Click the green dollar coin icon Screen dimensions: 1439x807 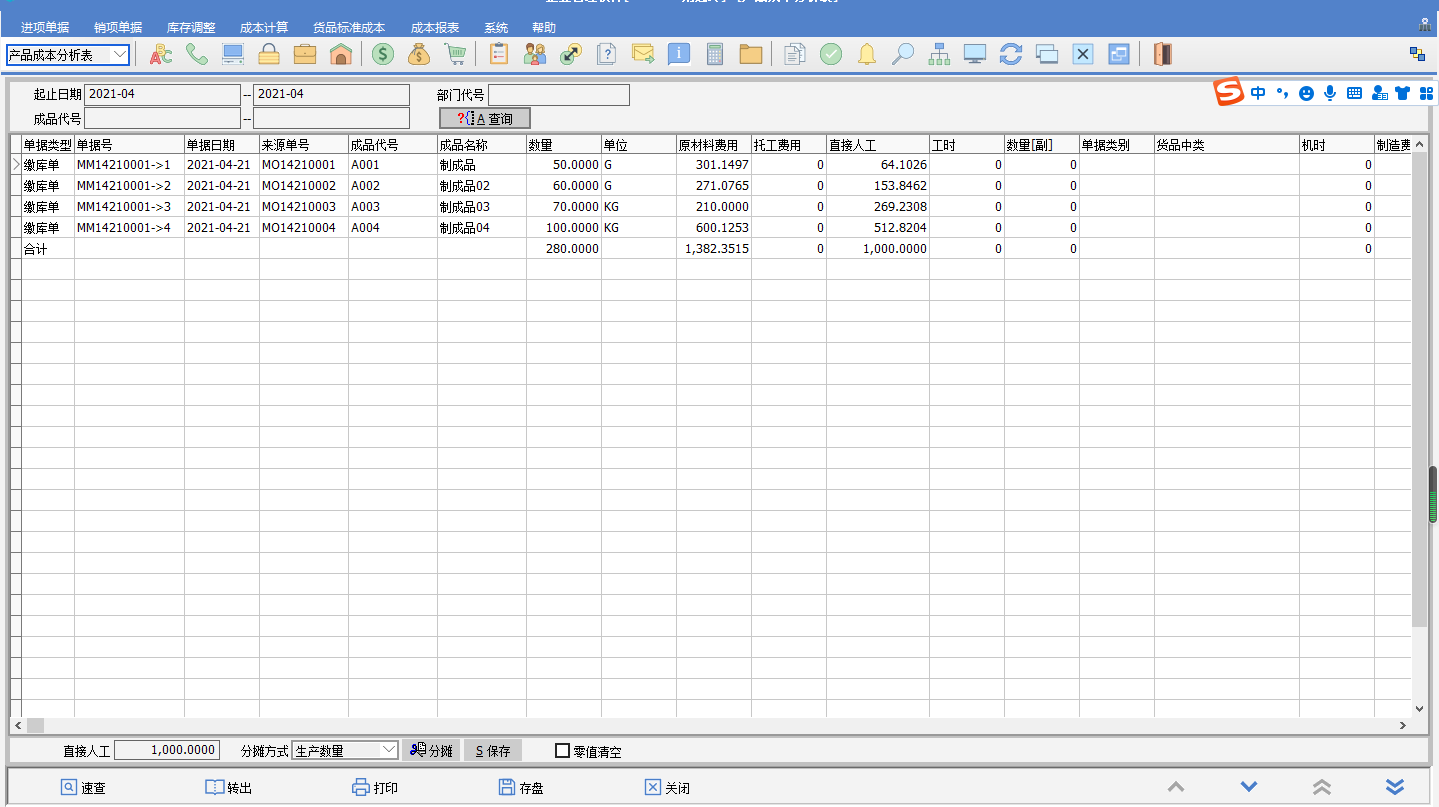[383, 54]
